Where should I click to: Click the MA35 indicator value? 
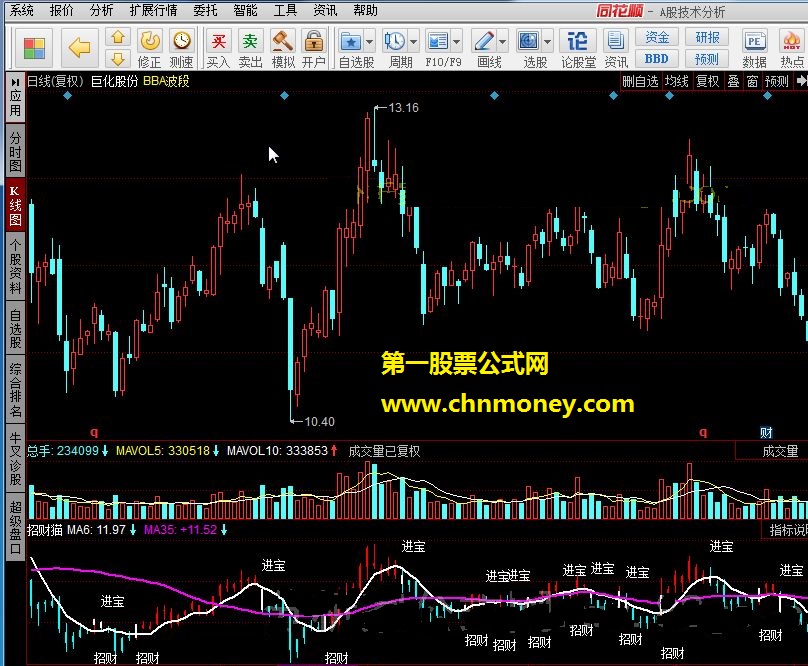coord(180,529)
